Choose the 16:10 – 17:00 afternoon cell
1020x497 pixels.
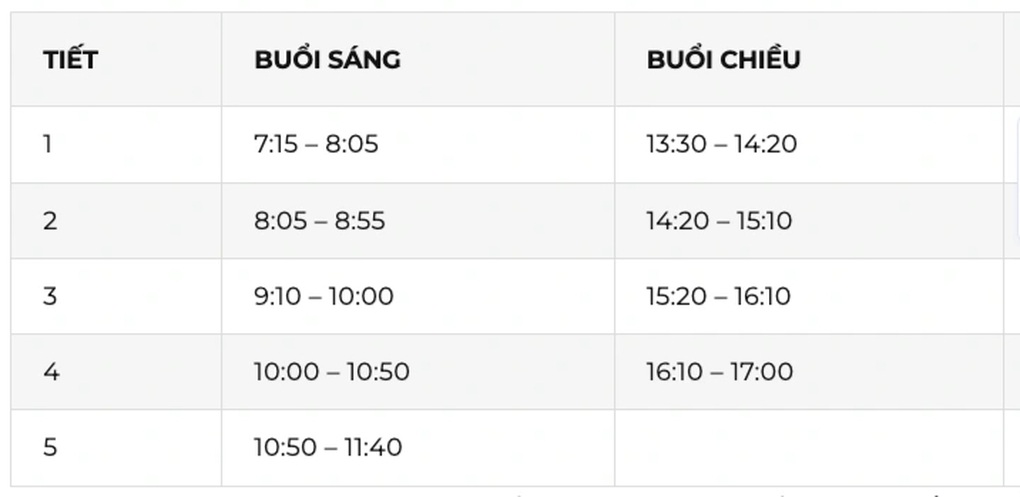coord(719,372)
